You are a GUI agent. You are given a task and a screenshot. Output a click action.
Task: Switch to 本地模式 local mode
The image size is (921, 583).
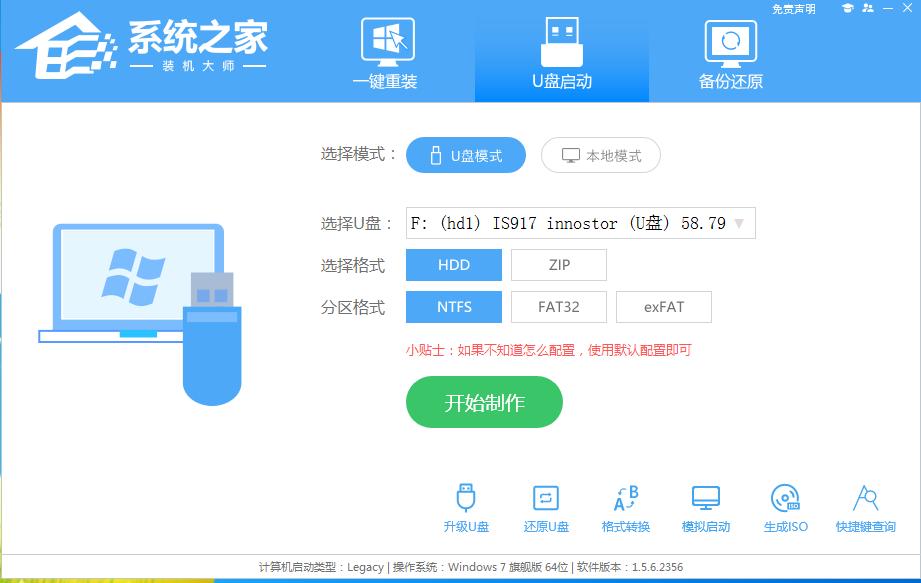[600, 155]
